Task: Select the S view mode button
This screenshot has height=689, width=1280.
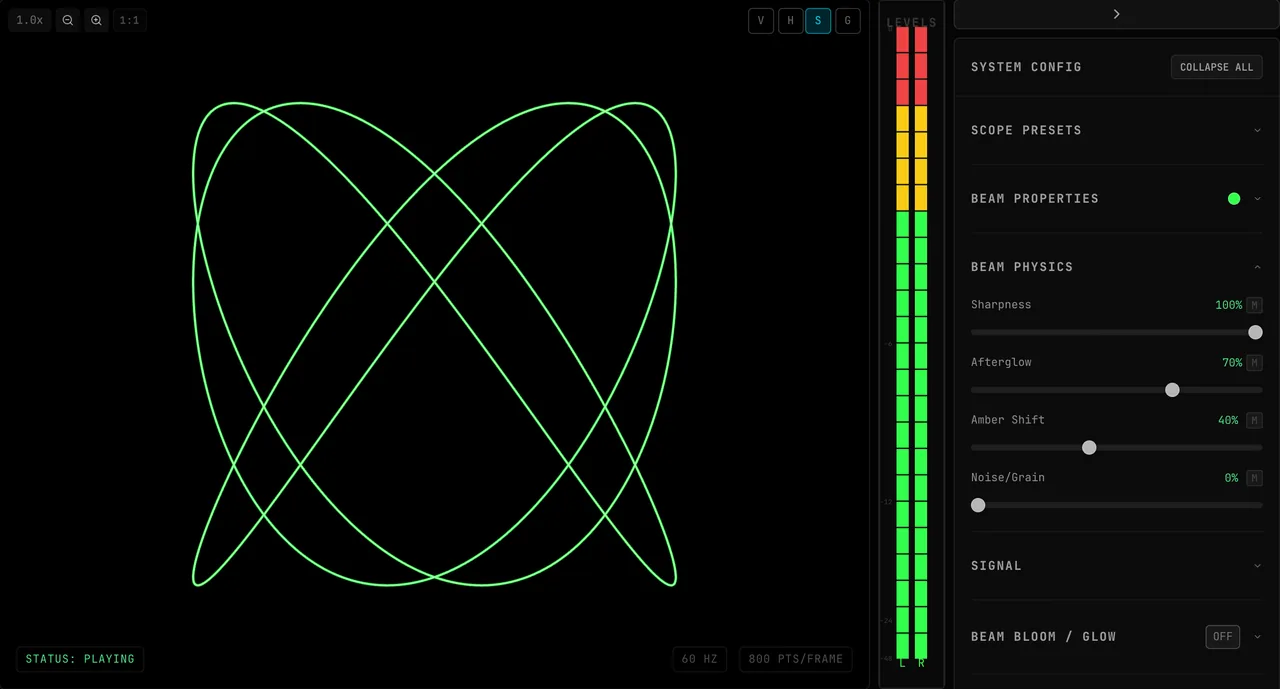Action: pyautogui.click(x=818, y=21)
